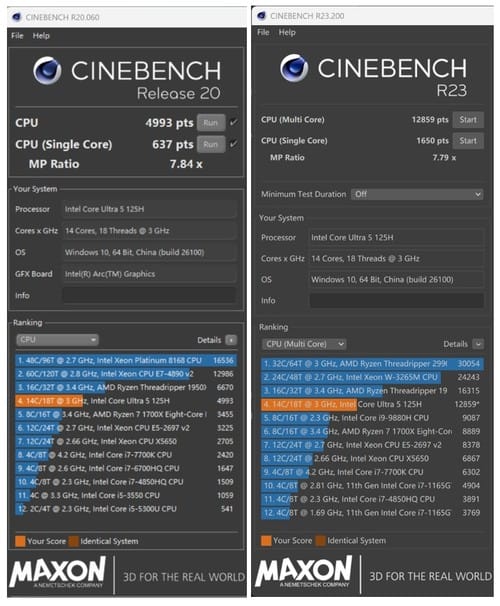Click the Cinebench Release 20 sphere logo
The height and width of the screenshot is (606, 500).
click(47, 71)
